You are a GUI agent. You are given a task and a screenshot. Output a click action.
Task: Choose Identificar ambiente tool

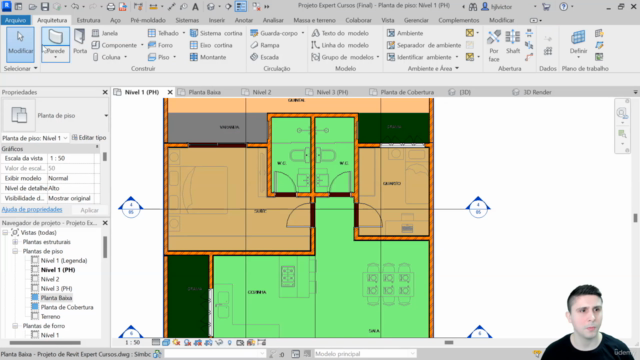[x=420, y=57]
